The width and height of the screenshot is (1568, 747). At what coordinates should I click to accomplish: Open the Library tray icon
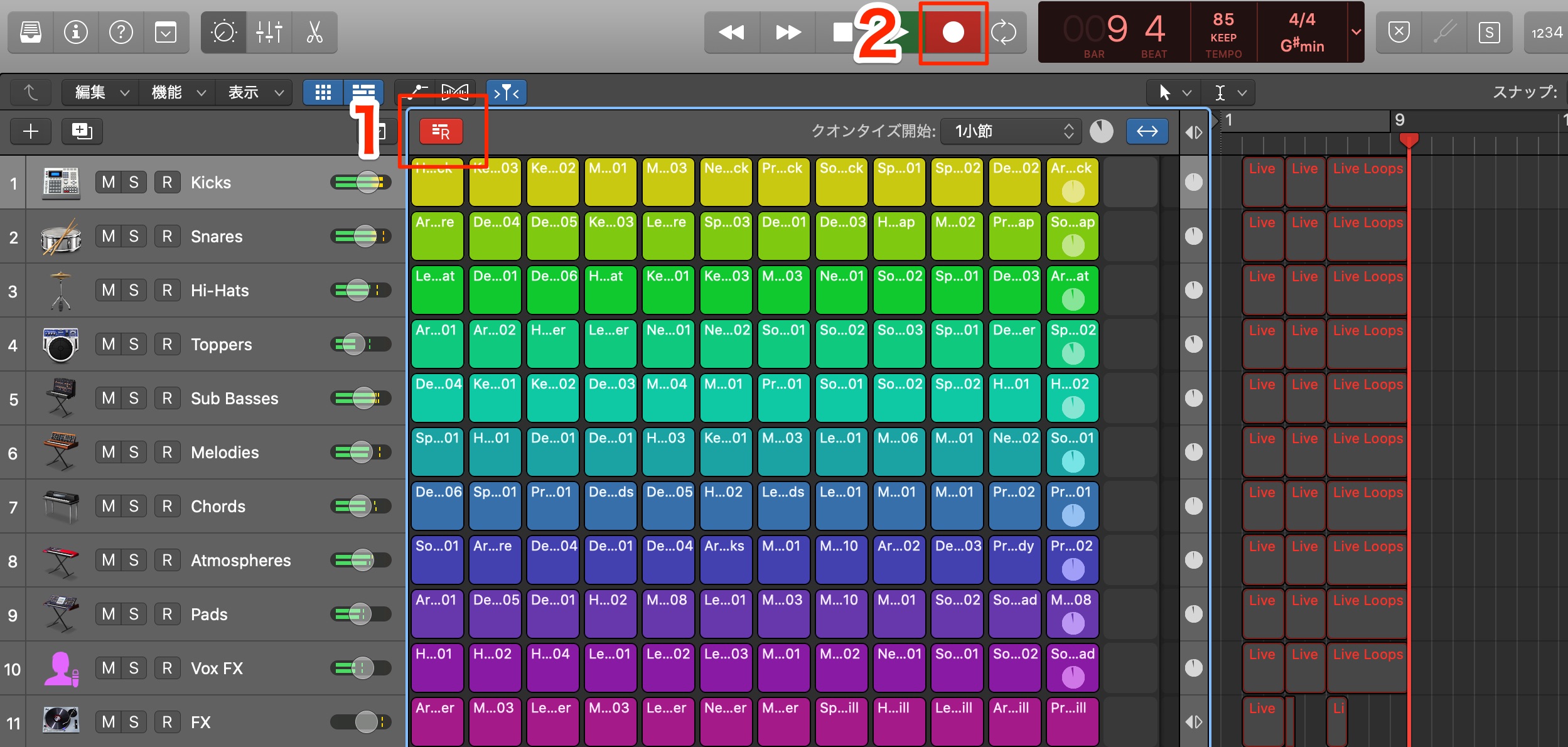pyautogui.click(x=31, y=32)
